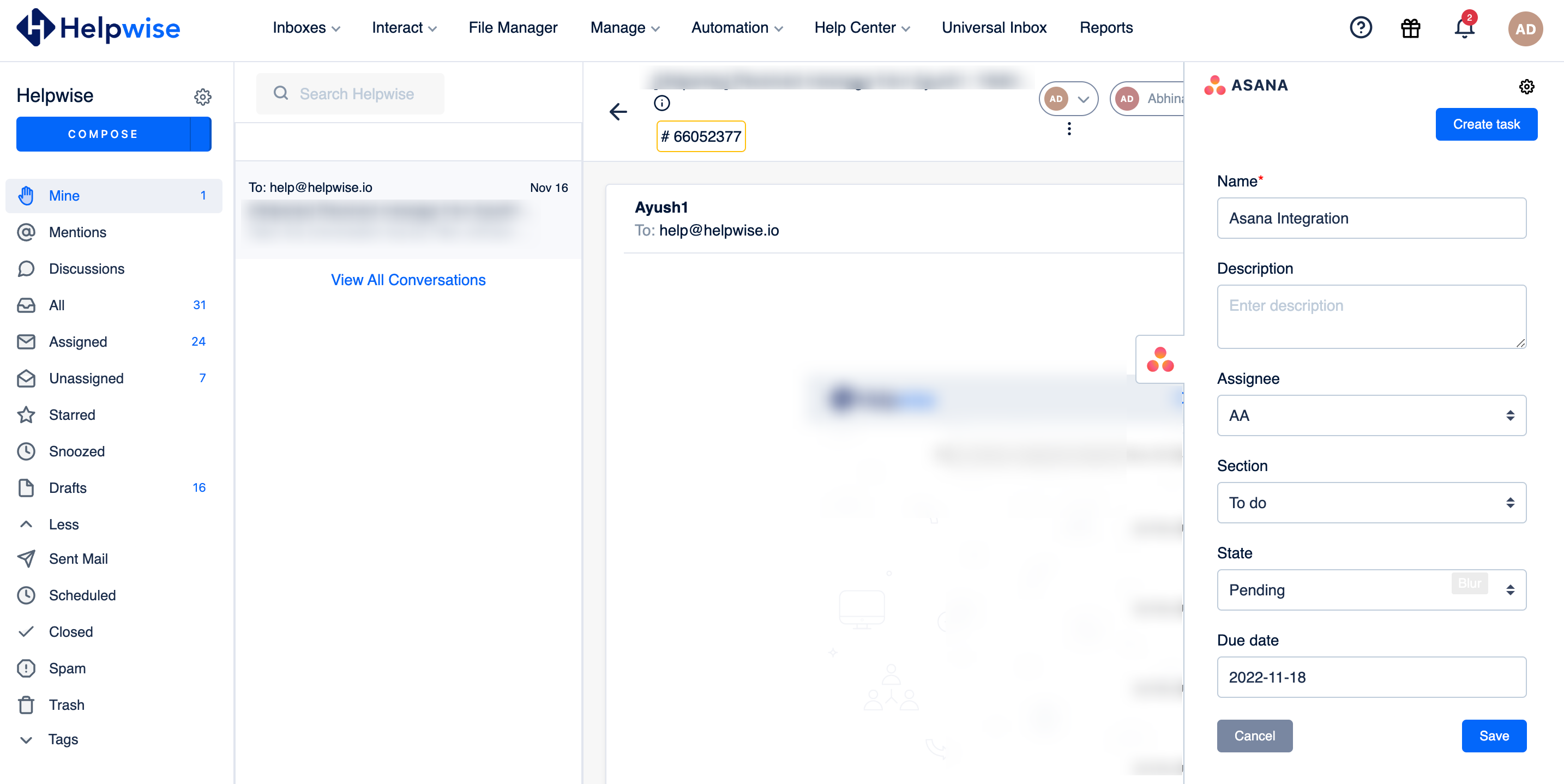Screen dimensions: 1564x784
Task: Open the Mine folder
Action: [113, 195]
